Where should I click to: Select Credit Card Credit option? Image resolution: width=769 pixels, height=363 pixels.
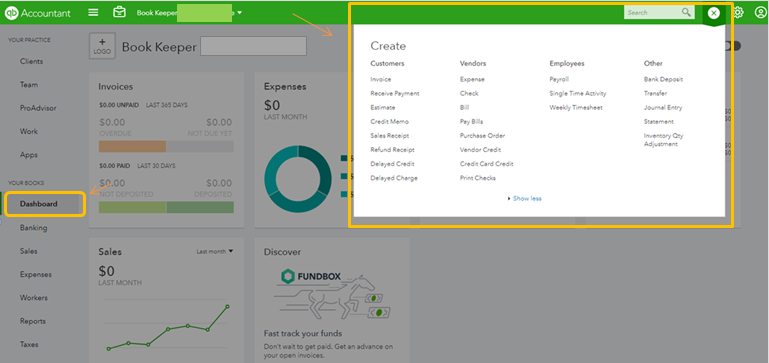(x=487, y=164)
